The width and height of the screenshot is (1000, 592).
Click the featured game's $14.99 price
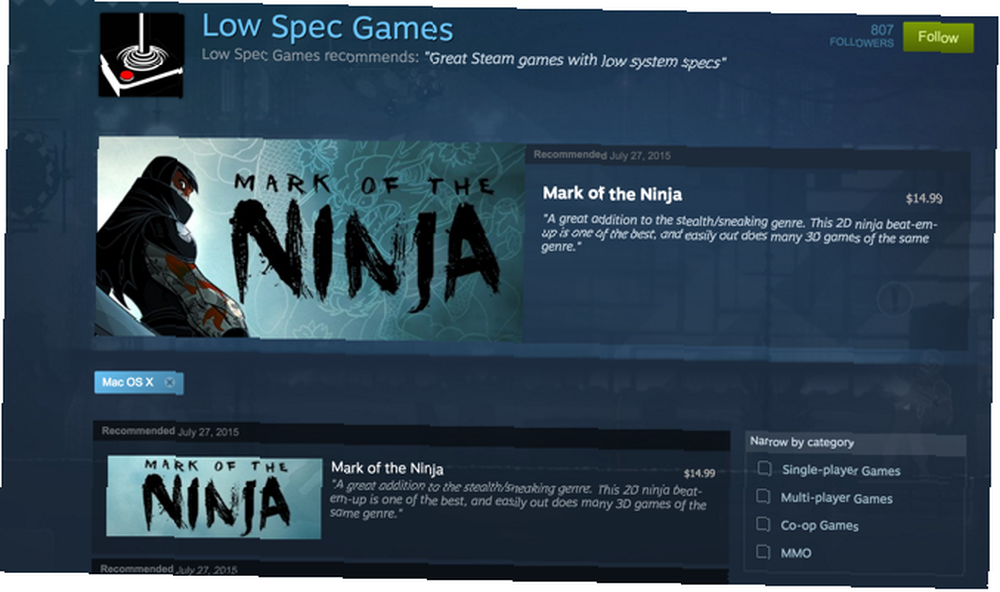924,198
